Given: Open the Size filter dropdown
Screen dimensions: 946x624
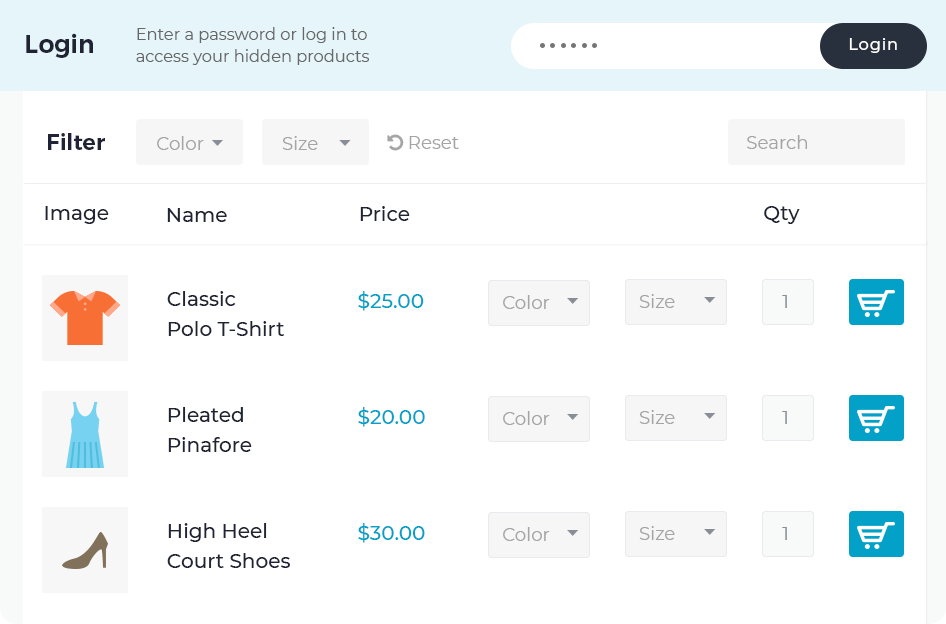Looking at the screenshot, I should click(x=315, y=142).
